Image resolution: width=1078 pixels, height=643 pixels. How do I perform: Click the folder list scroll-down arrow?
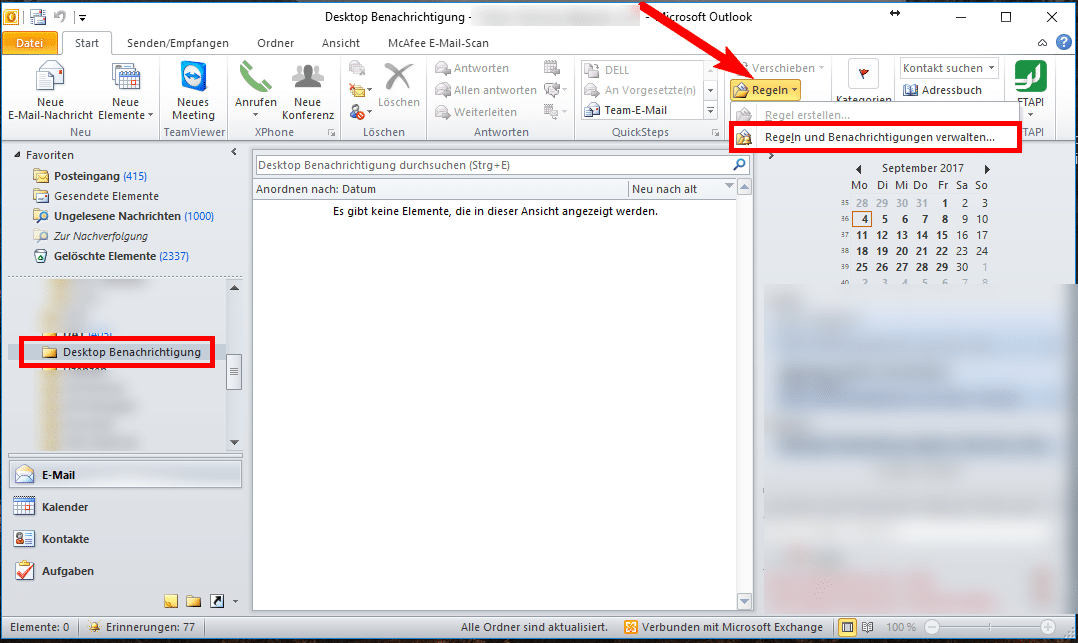click(x=234, y=442)
